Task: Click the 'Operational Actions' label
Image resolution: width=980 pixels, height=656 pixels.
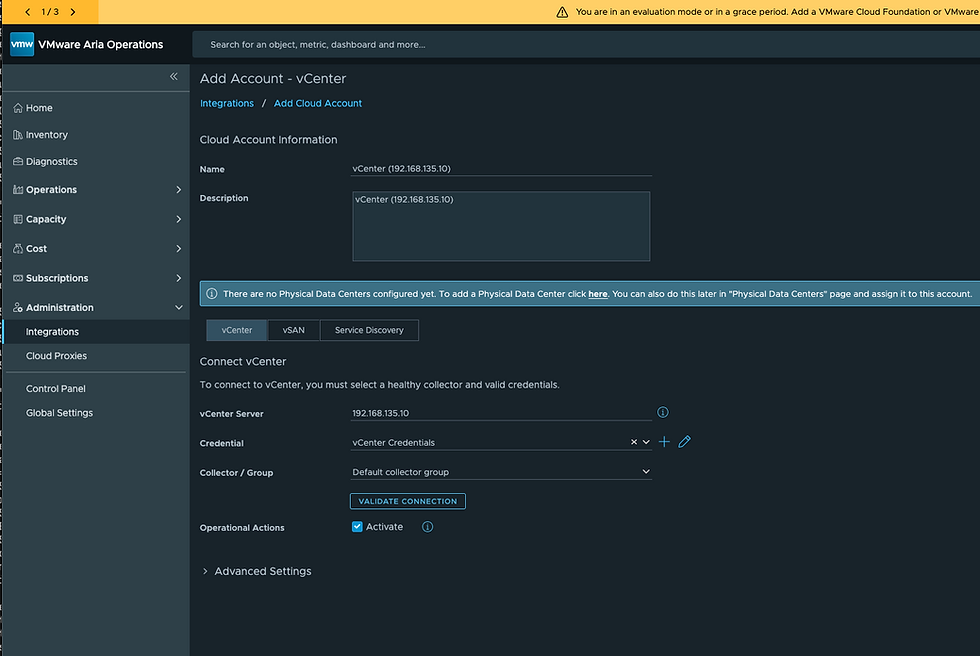Action: (242, 528)
